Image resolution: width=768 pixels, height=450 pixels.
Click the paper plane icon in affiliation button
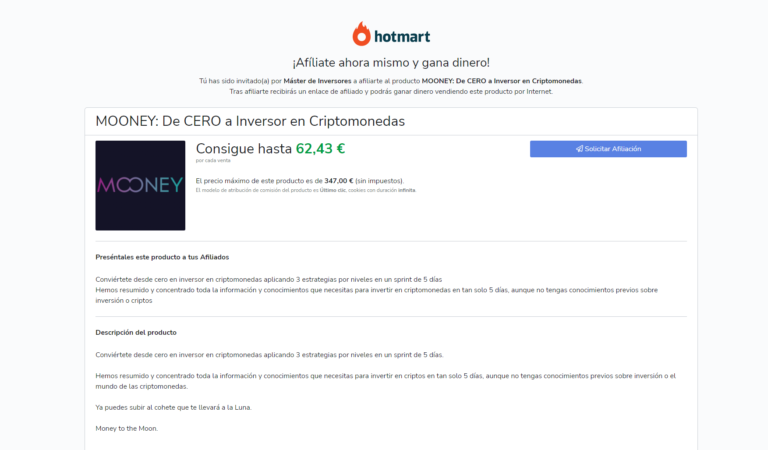coord(579,149)
